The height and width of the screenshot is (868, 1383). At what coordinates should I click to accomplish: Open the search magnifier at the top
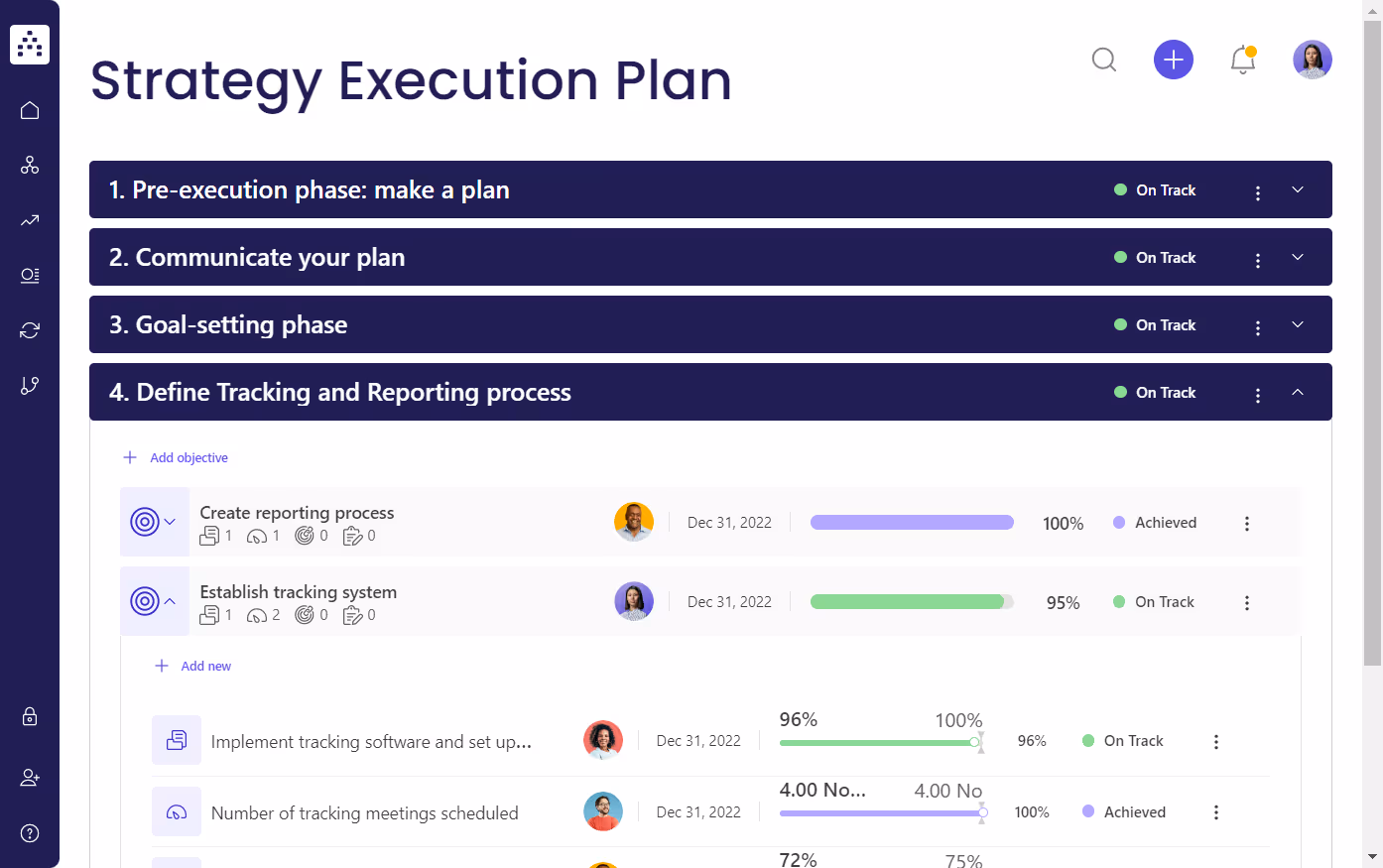point(1104,60)
